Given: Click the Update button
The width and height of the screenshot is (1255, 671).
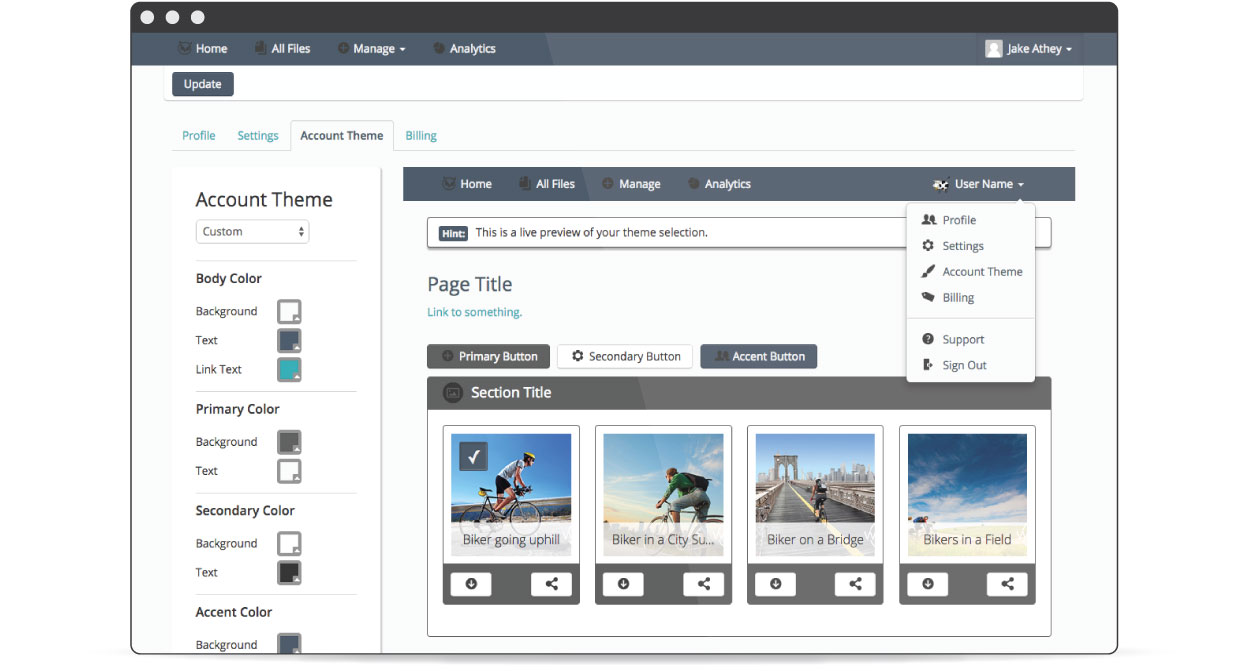Looking at the screenshot, I should pyautogui.click(x=203, y=84).
